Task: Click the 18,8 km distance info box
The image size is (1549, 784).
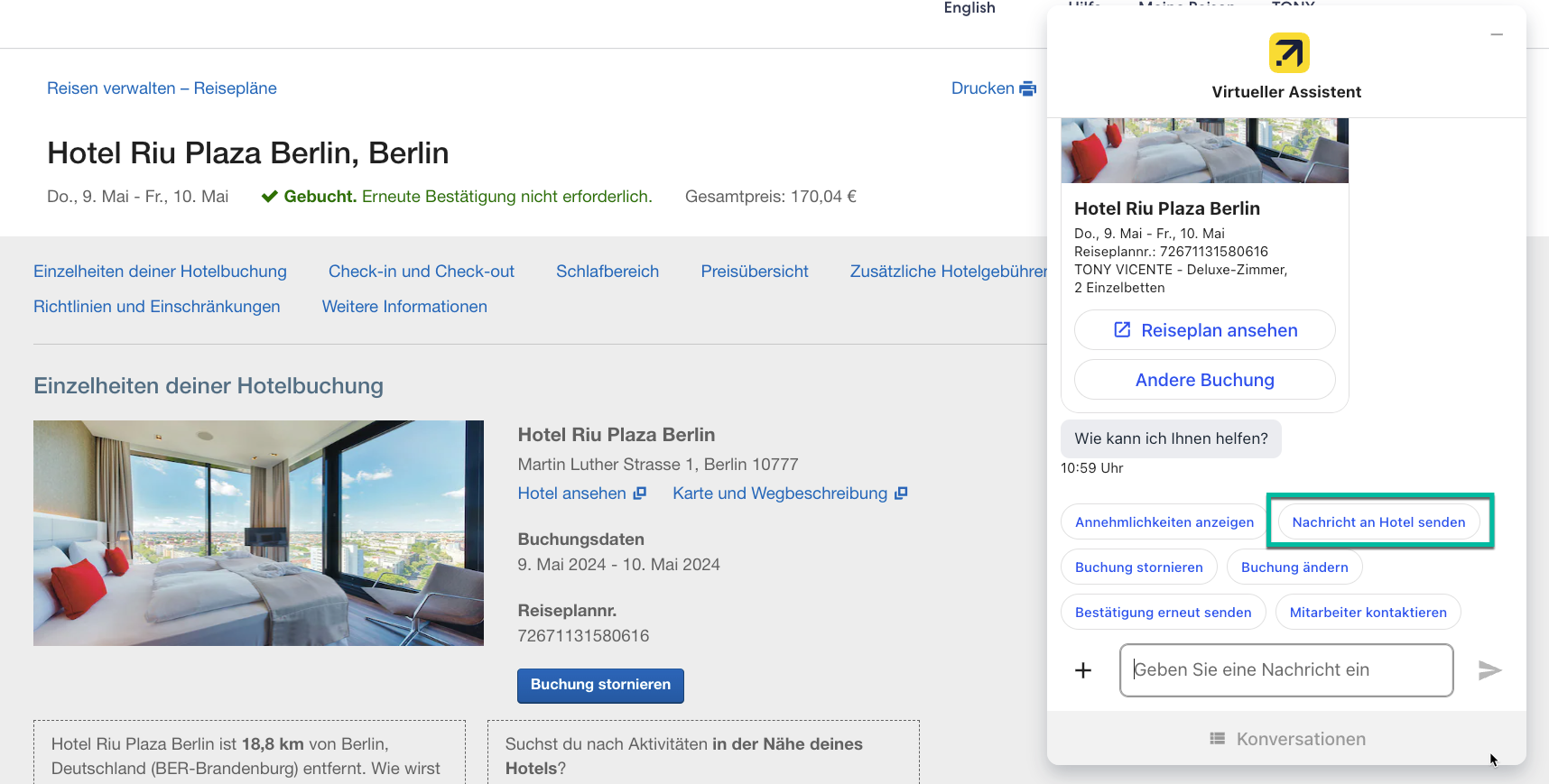Action: coord(249,752)
